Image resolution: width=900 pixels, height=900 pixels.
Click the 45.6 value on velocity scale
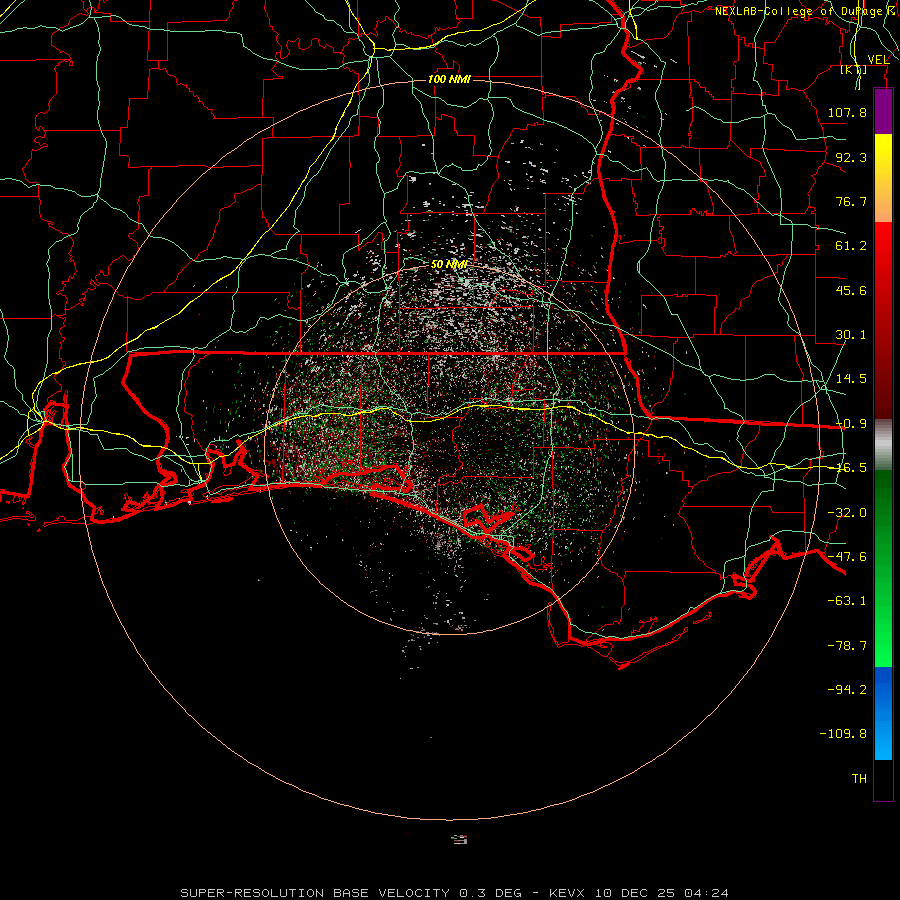pos(851,290)
